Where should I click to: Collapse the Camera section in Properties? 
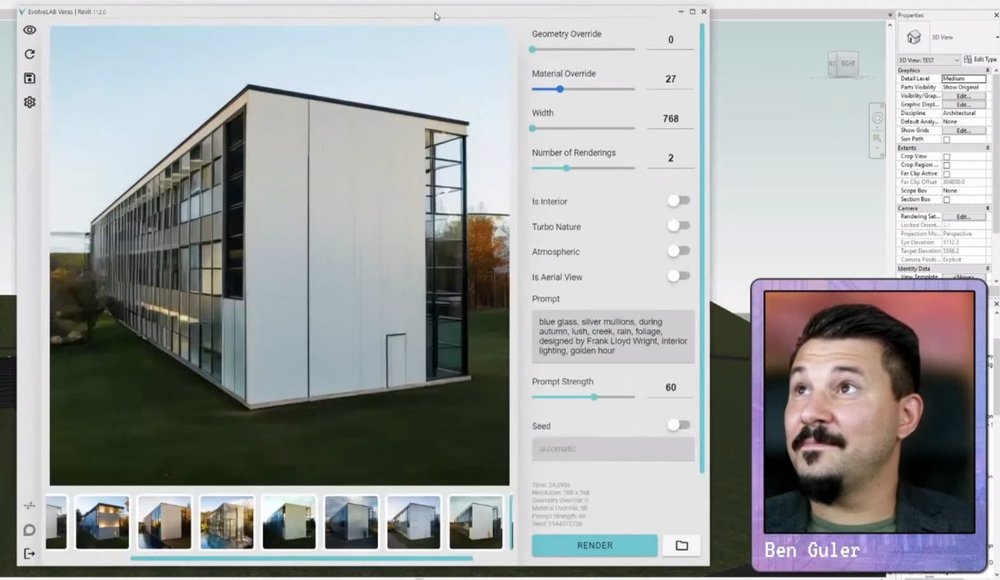pyautogui.click(x=988, y=208)
